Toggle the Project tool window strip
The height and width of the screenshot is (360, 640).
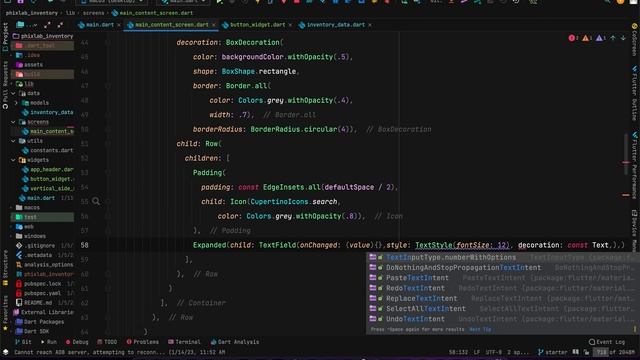[x=5, y=37]
